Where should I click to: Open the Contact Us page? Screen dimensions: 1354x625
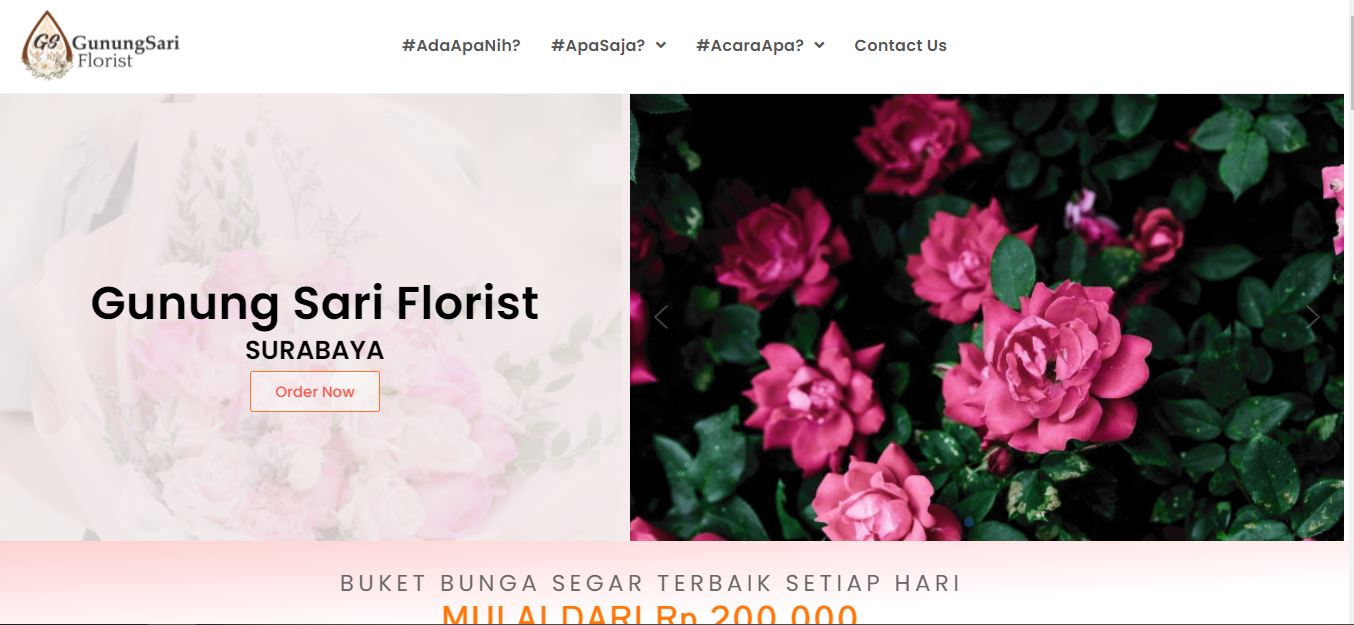coord(900,45)
